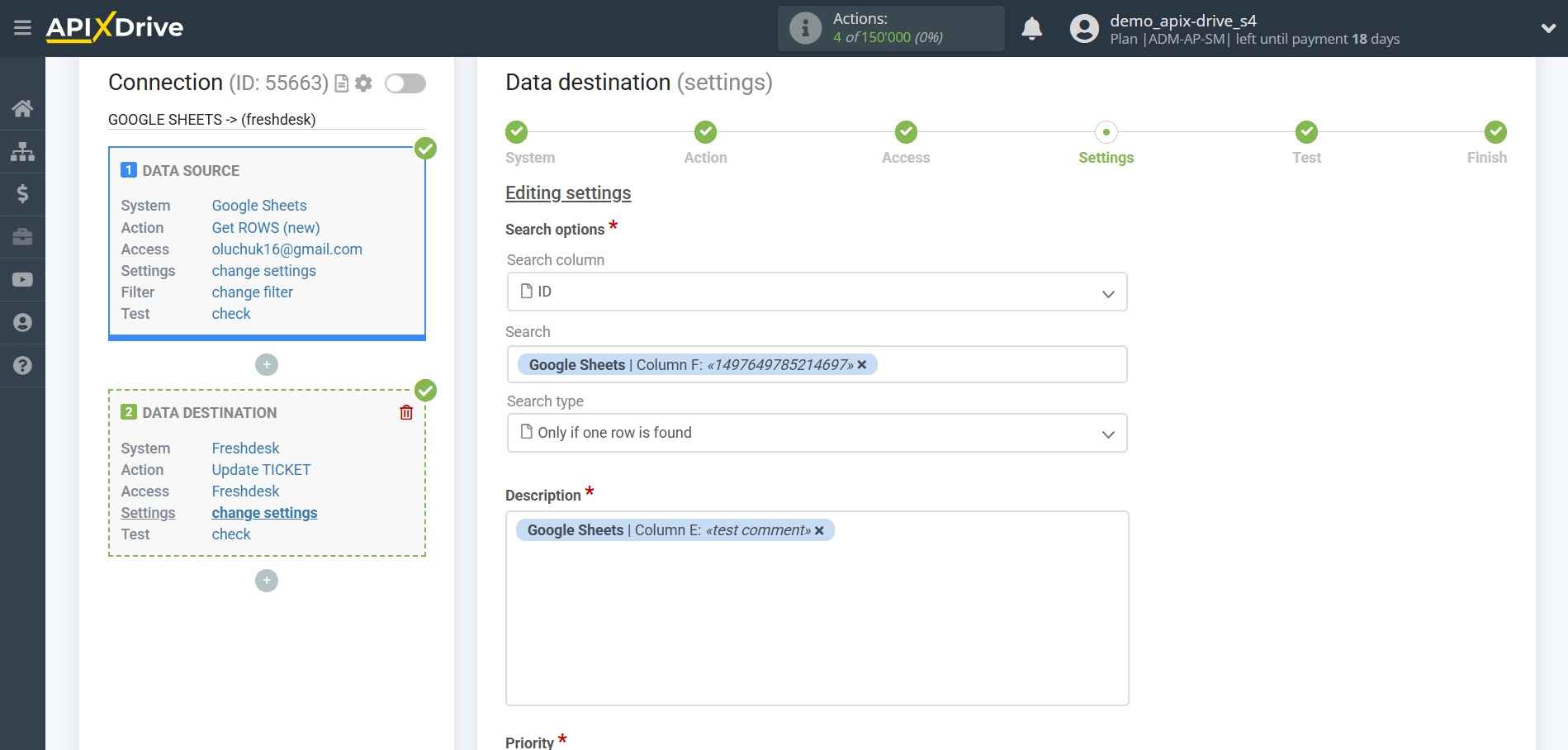The height and width of the screenshot is (750, 1568).
Task: Open the user profile sidebar icon
Action: pos(22,323)
